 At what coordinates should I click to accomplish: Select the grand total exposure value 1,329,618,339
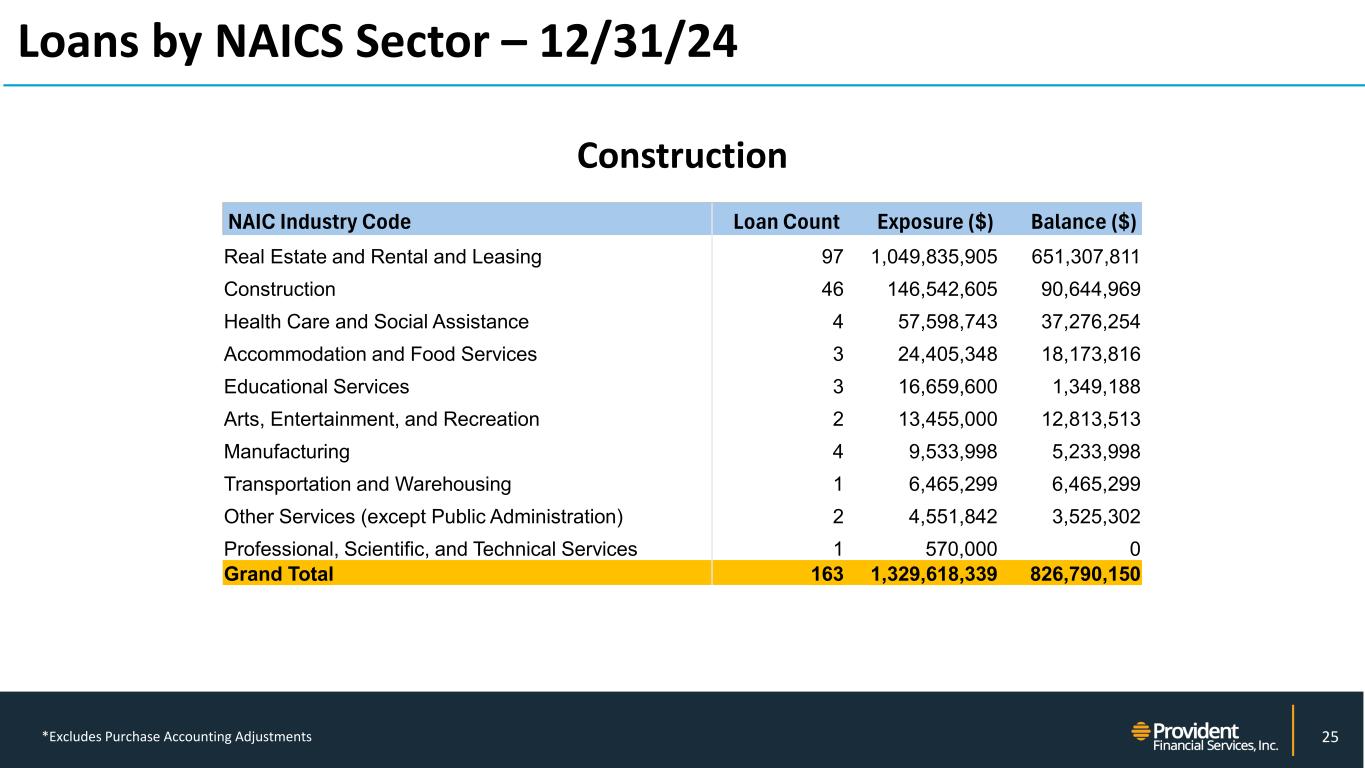pyautogui.click(x=928, y=574)
